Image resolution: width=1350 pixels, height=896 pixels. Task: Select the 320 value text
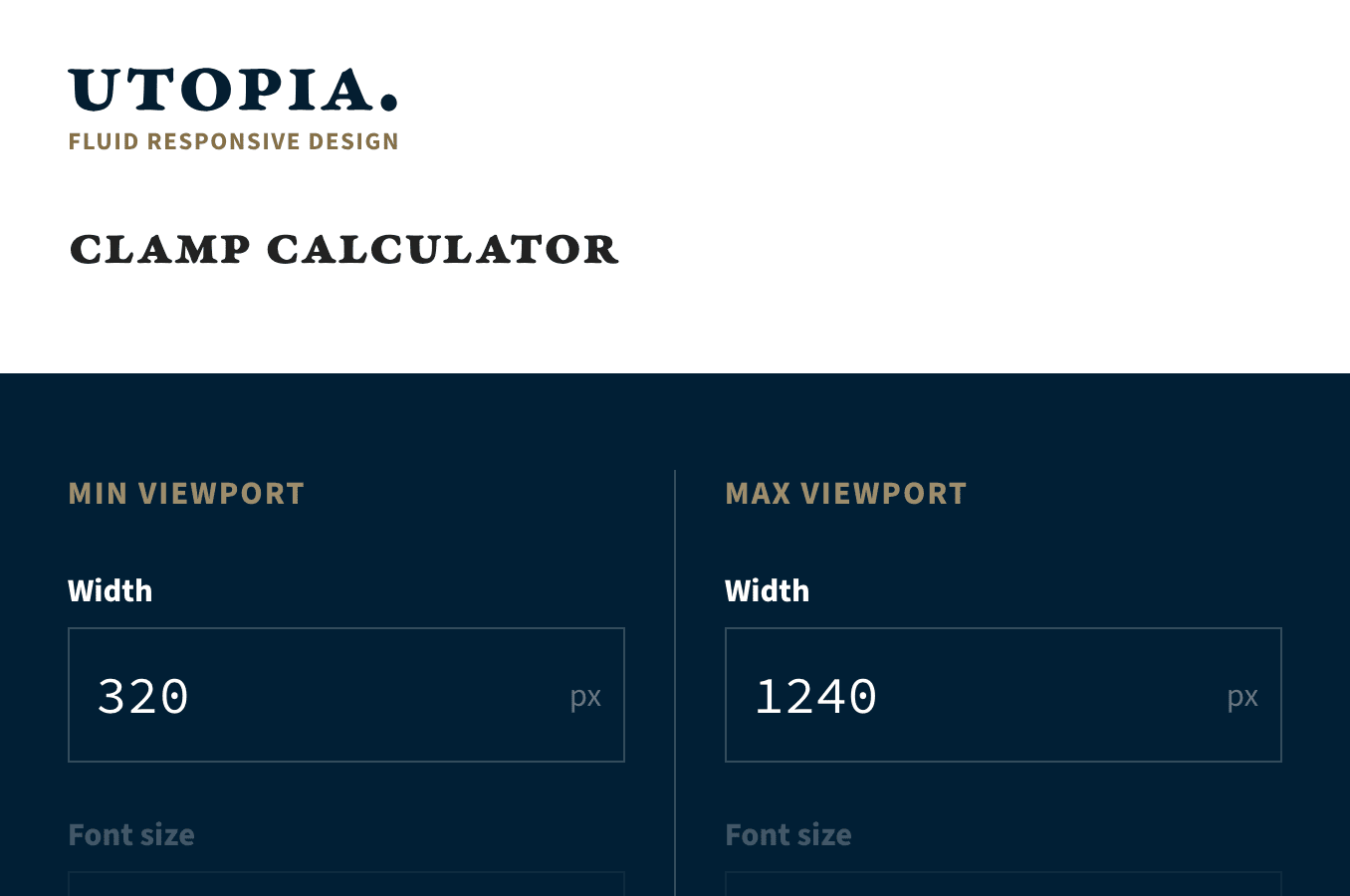coord(142,695)
